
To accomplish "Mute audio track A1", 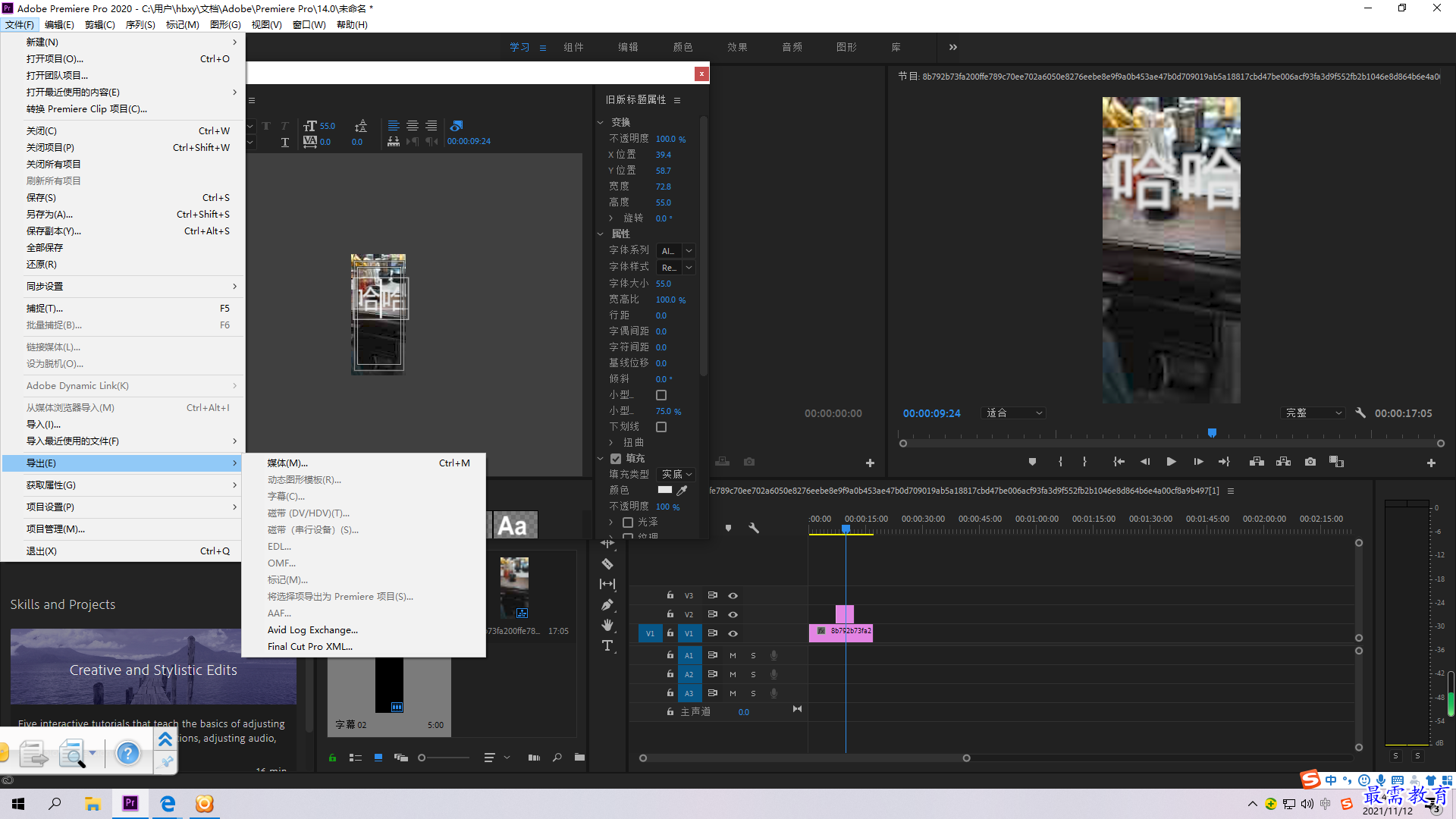I will pyautogui.click(x=733, y=655).
